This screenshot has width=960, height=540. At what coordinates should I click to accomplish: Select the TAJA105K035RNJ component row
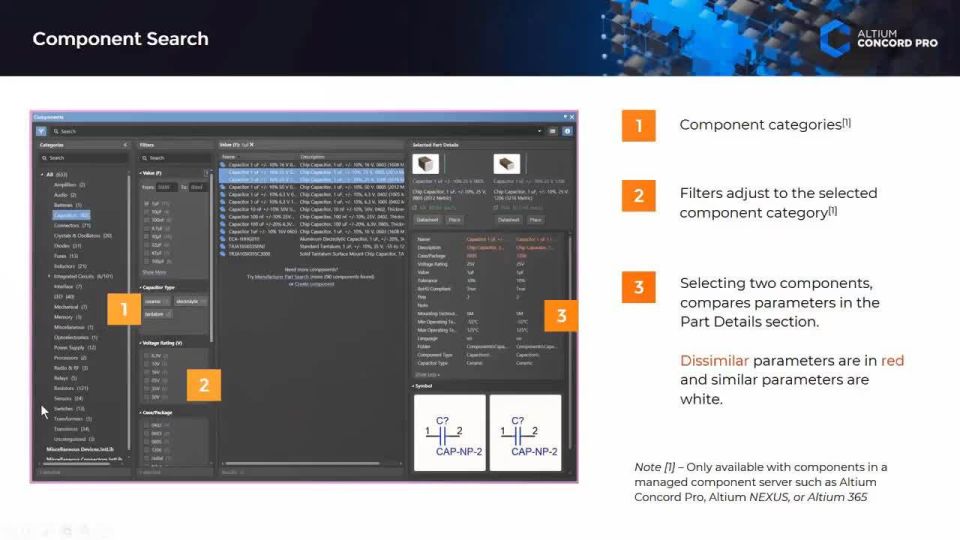tap(312, 246)
